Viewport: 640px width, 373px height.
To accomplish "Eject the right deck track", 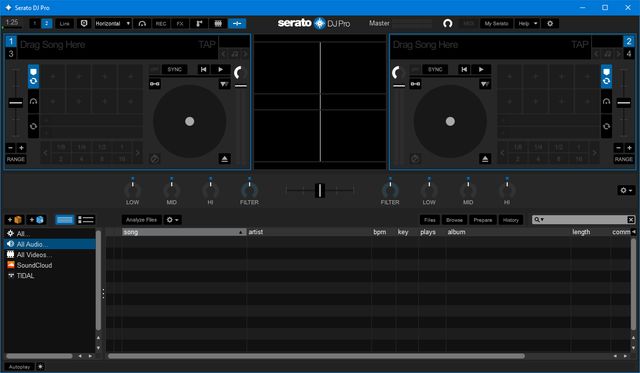I will click(485, 159).
